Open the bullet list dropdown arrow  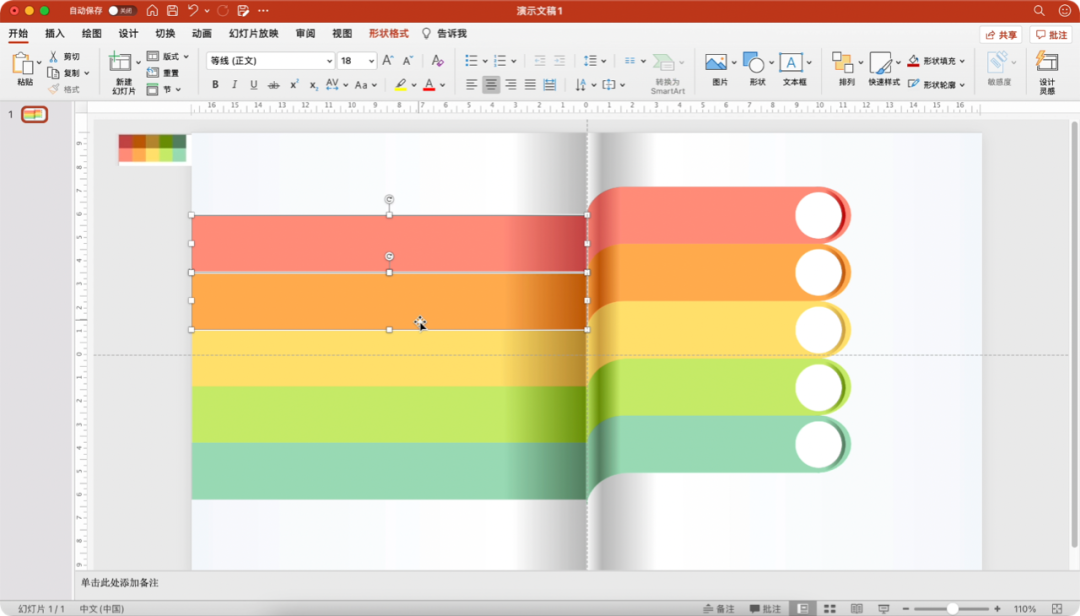[x=485, y=61]
